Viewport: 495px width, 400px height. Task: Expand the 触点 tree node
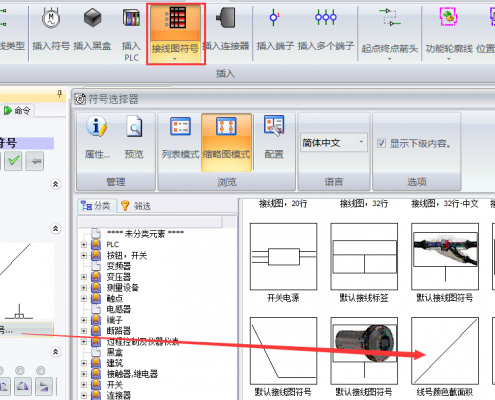[84, 298]
